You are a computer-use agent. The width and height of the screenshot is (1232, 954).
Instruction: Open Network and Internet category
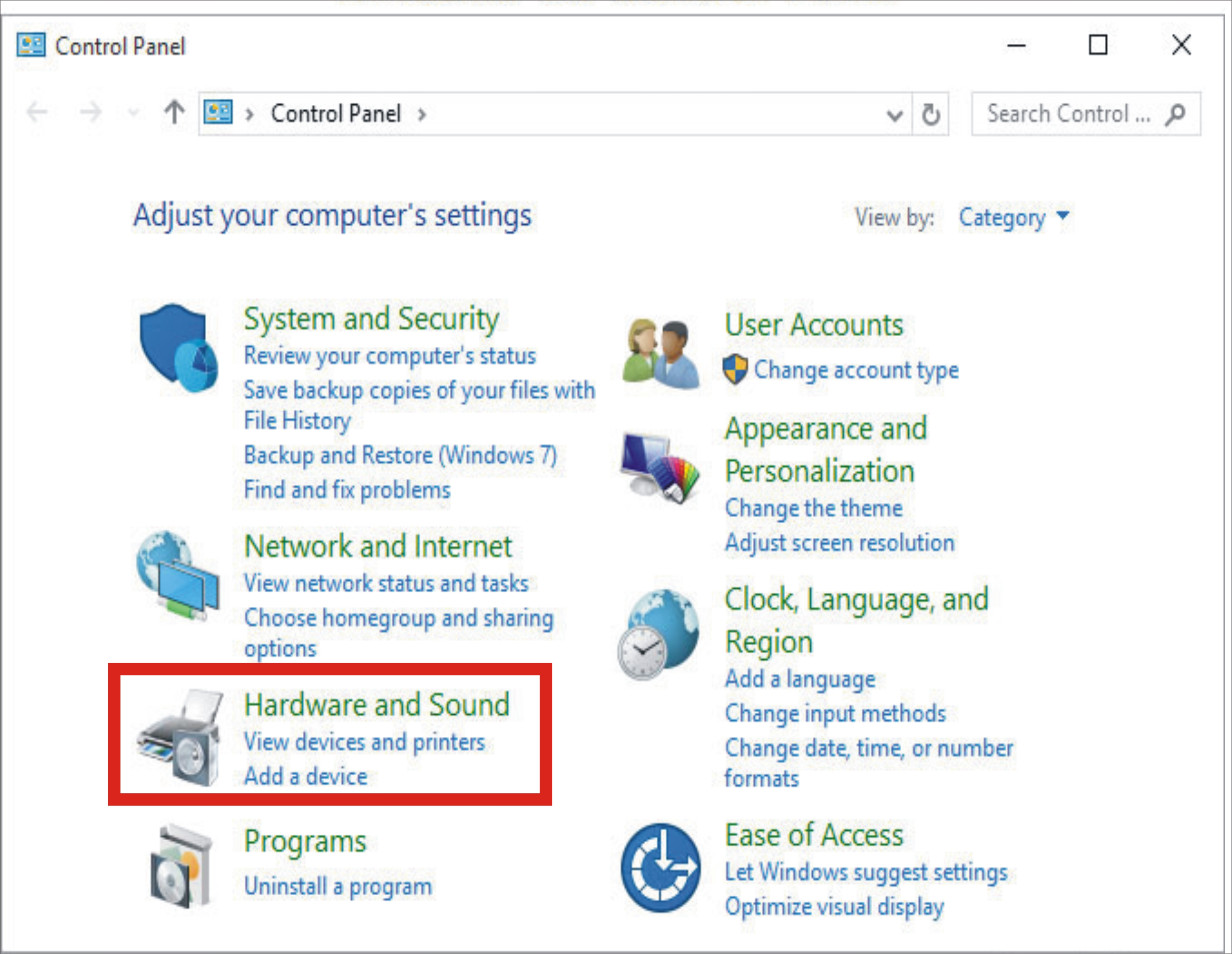[378, 546]
